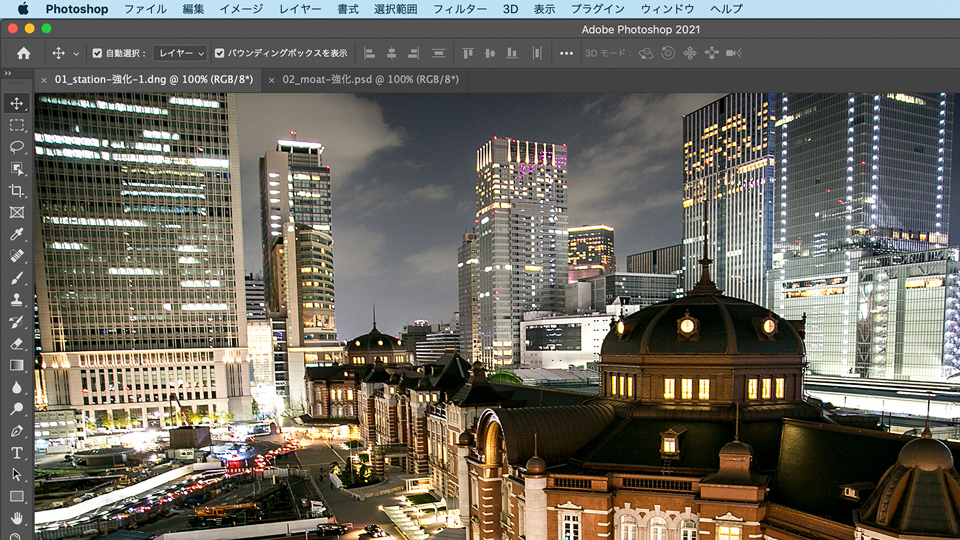Select the Eyedropper tool
The width and height of the screenshot is (960, 540).
pos(17,234)
